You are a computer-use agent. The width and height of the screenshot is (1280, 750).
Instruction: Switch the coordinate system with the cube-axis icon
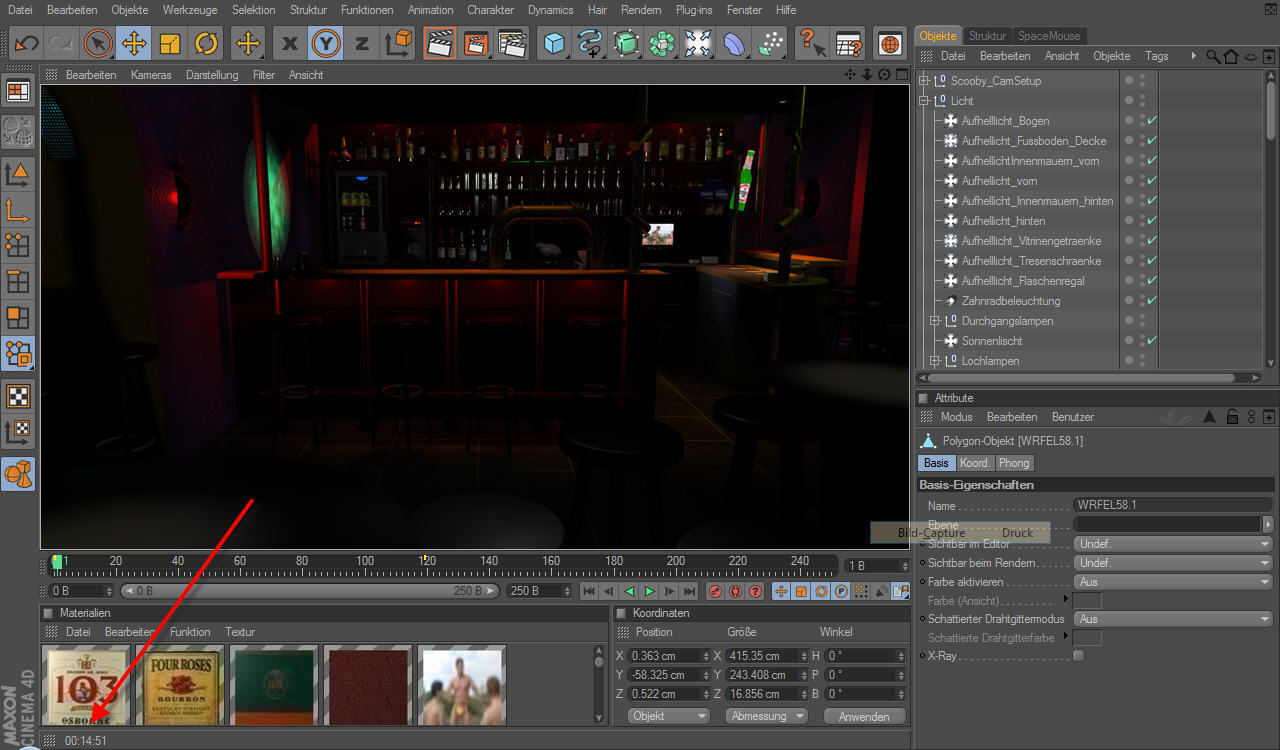tap(399, 43)
